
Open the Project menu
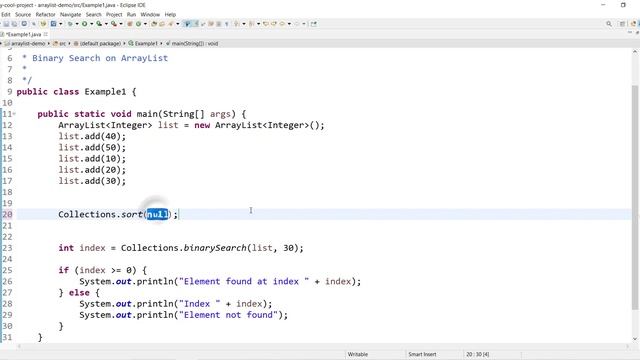click(x=114, y=14)
